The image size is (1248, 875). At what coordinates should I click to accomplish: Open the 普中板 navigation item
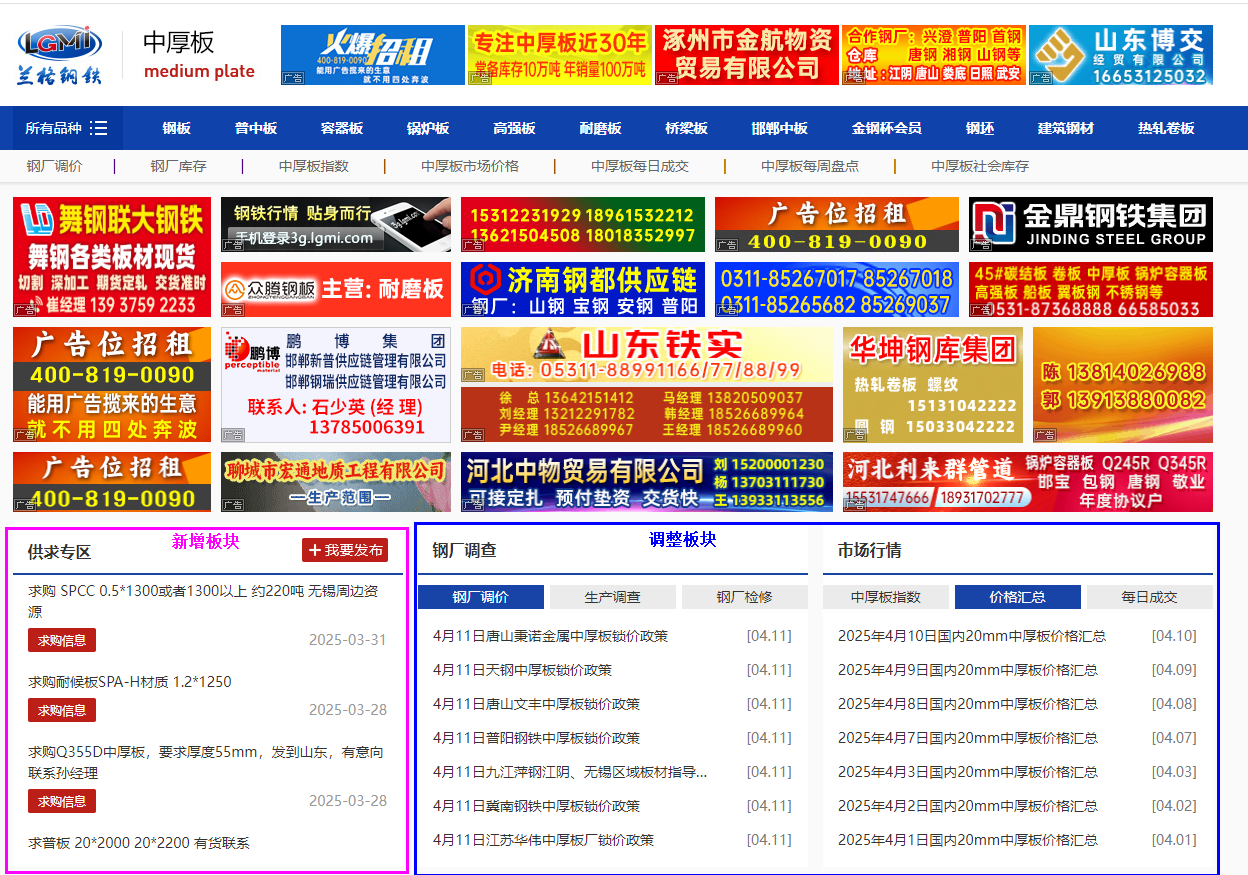tap(256, 128)
